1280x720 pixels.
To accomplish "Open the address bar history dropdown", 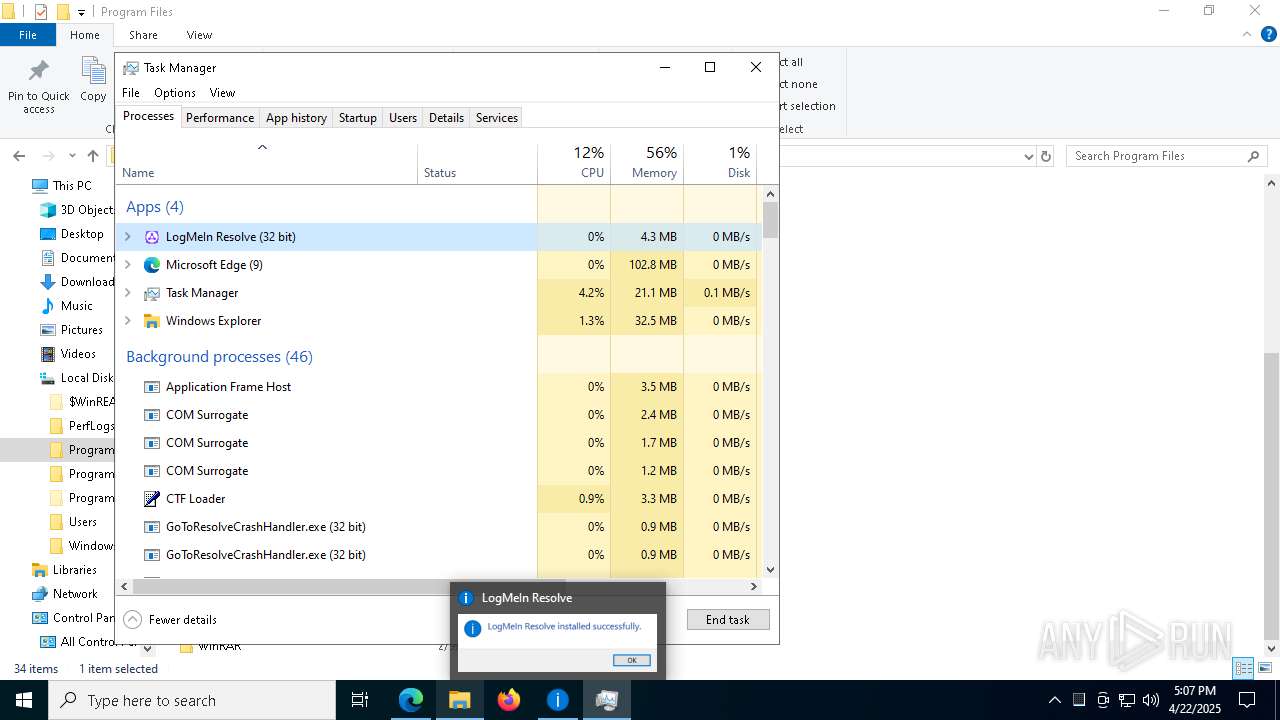I will pyautogui.click(x=1028, y=156).
